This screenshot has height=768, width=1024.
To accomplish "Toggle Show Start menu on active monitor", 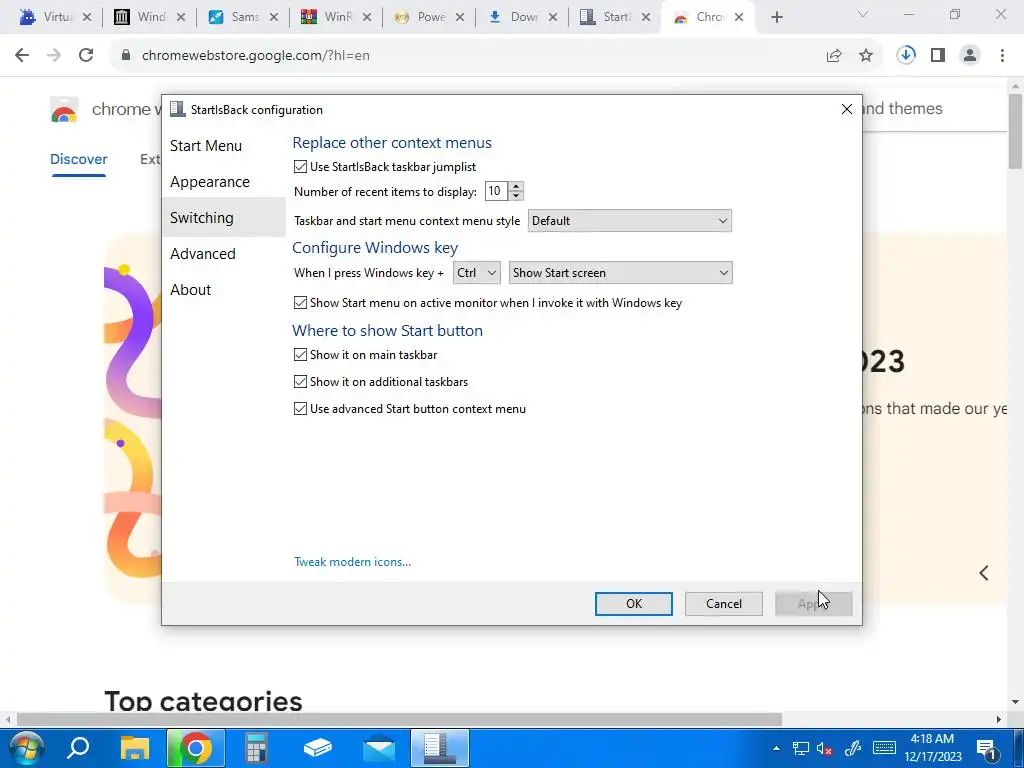I will [300, 303].
